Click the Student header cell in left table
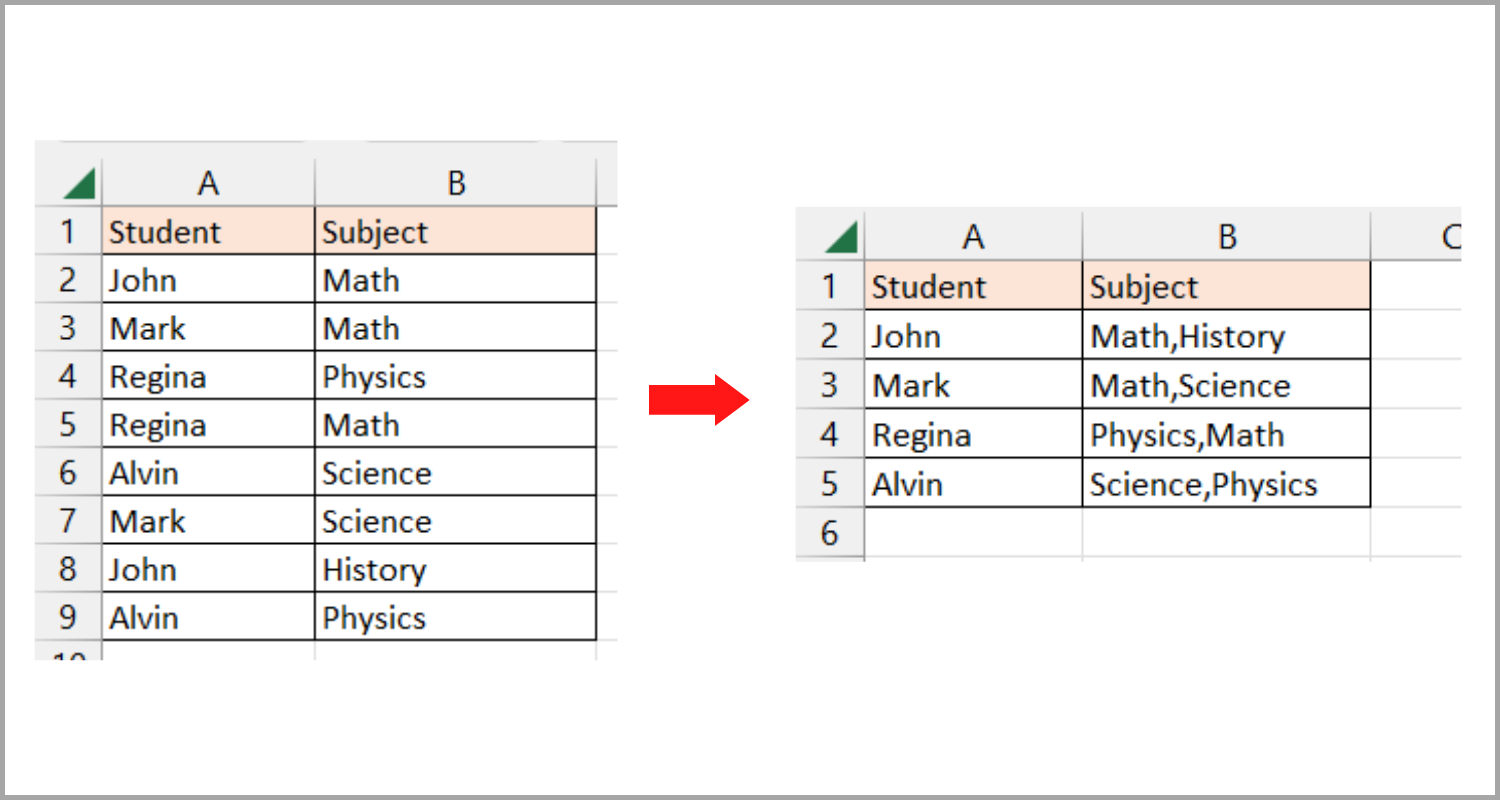This screenshot has width=1500, height=800. (x=208, y=232)
